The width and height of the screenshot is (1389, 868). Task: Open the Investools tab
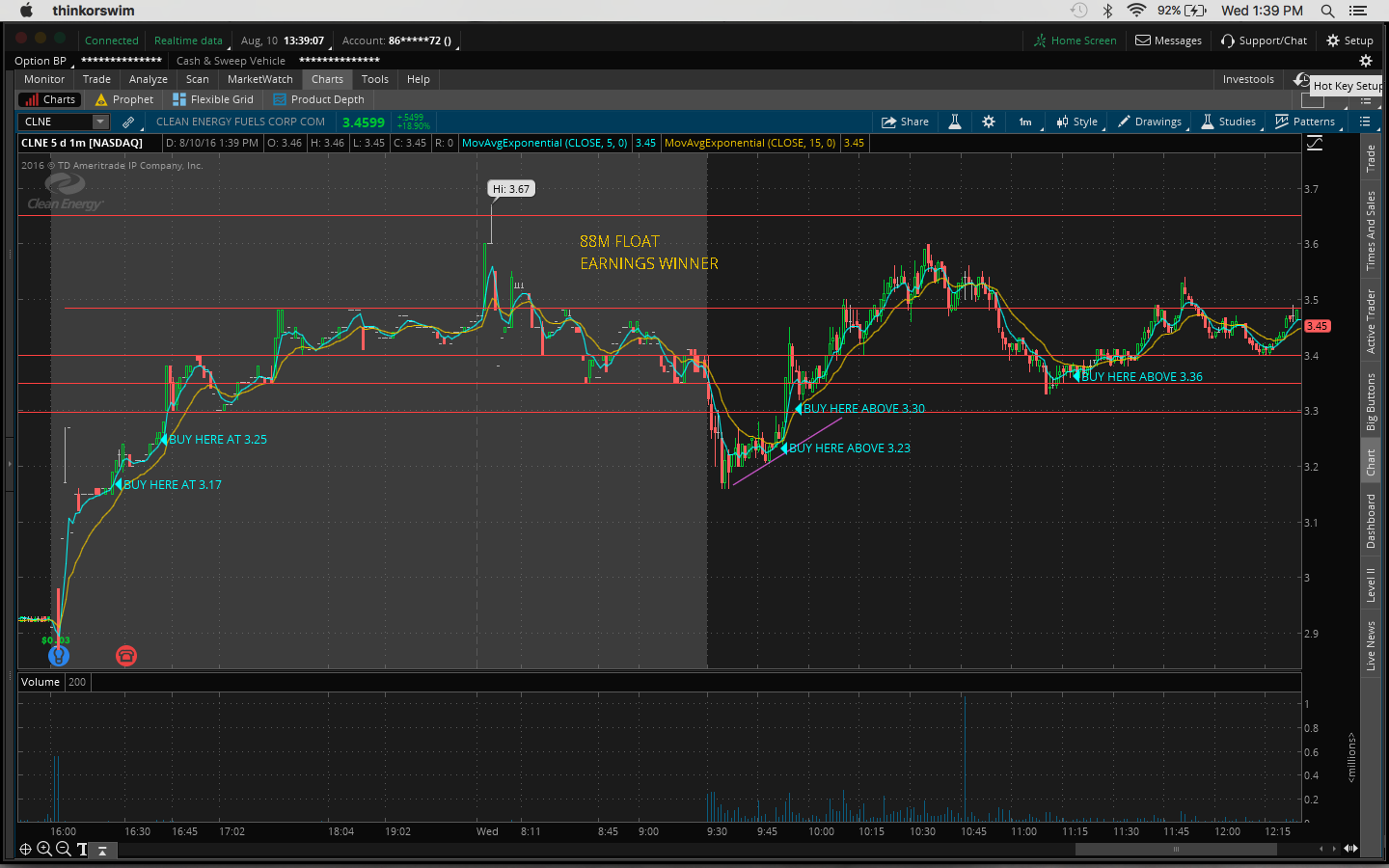coord(1248,79)
